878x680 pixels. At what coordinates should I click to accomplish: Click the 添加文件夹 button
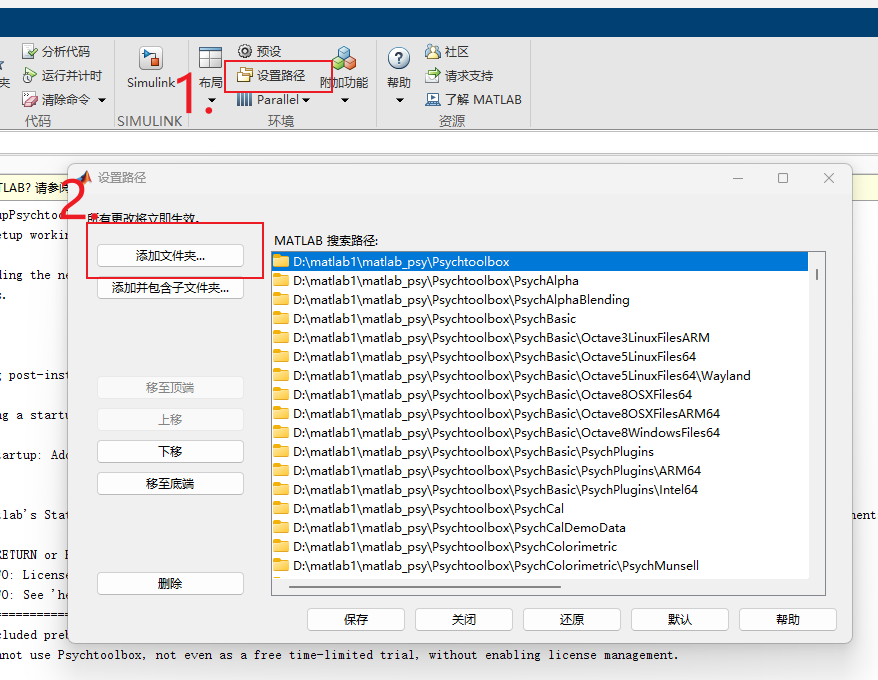tap(170, 255)
